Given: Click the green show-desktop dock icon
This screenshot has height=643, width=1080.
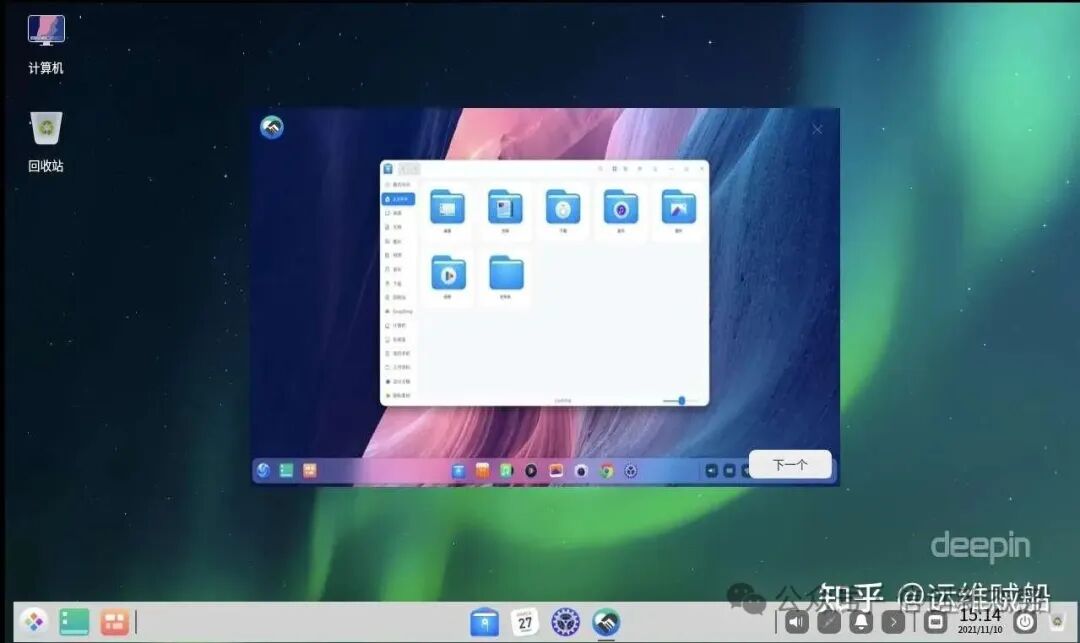Looking at the screenshot, I should click(x=74, y=622).
